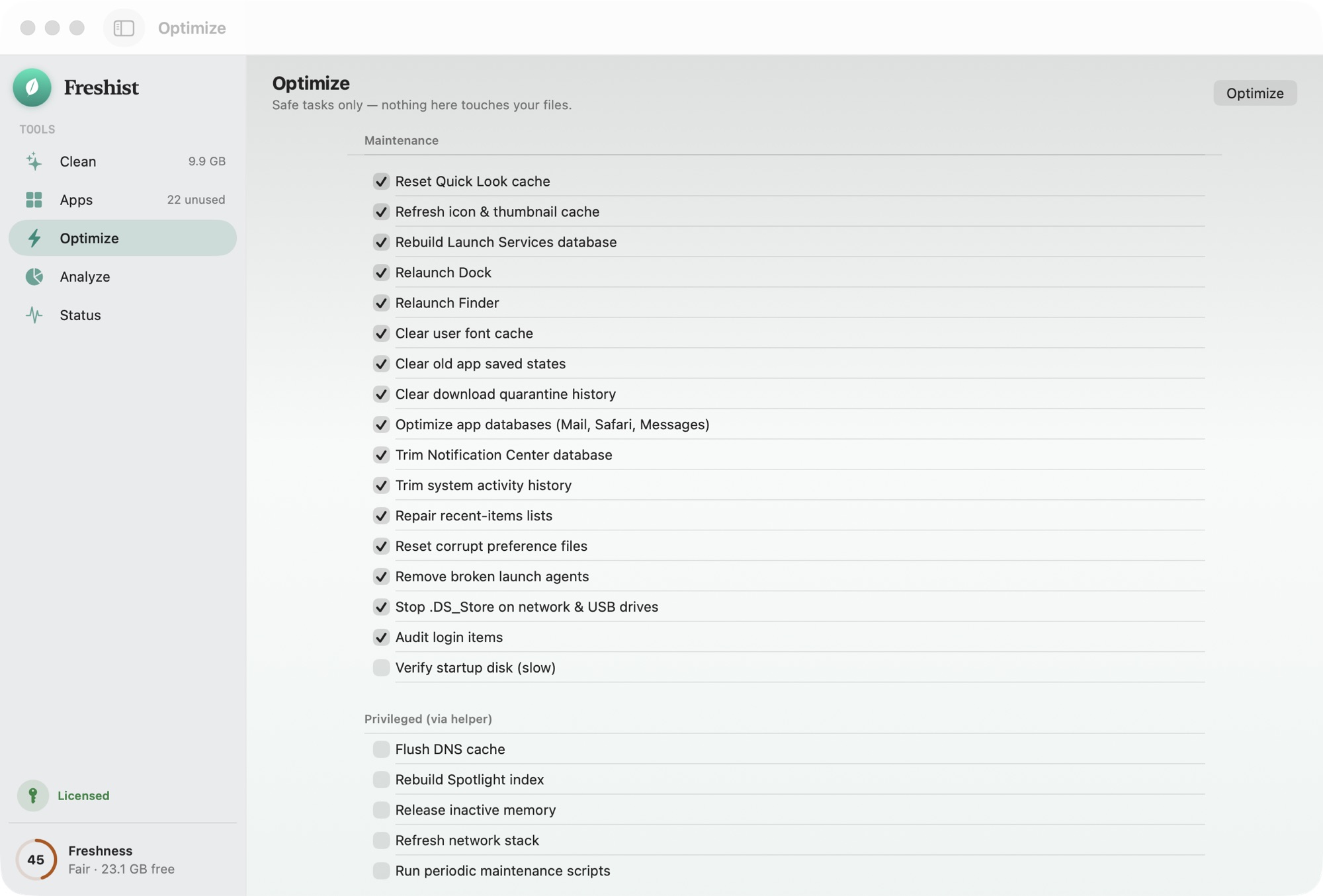
Task: Uncheck Relaunch Dock
Action: (381, 272)
